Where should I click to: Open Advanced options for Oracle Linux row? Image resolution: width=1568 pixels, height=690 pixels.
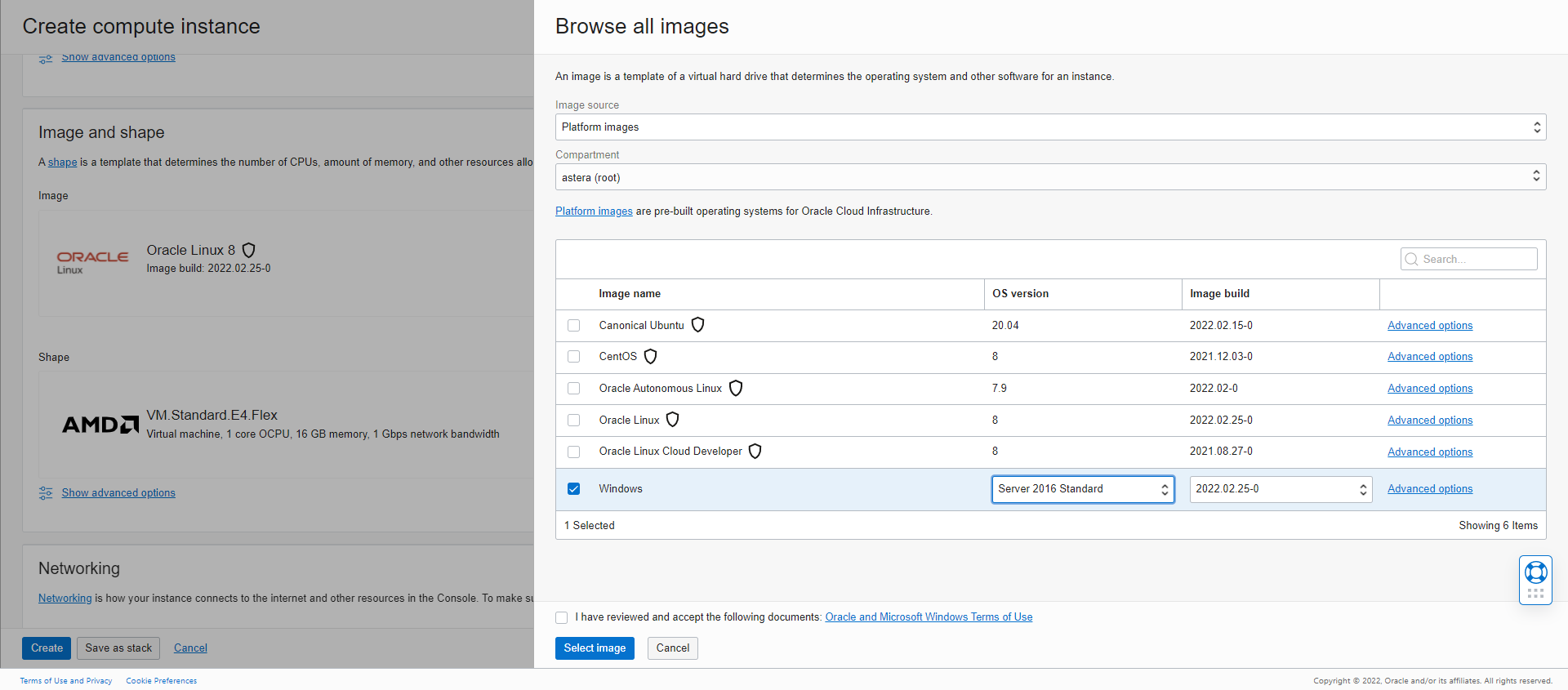click(x=1429, y=421)
